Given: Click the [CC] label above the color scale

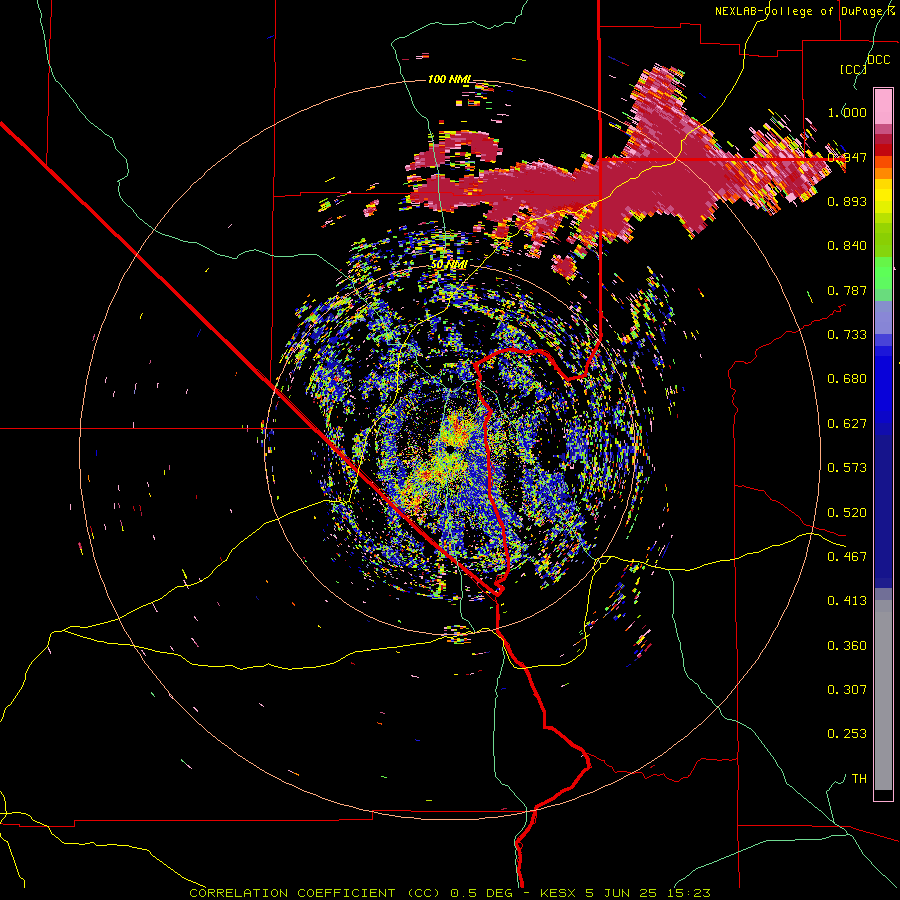Looking at the screenshot, I should [x=853, y=69].
